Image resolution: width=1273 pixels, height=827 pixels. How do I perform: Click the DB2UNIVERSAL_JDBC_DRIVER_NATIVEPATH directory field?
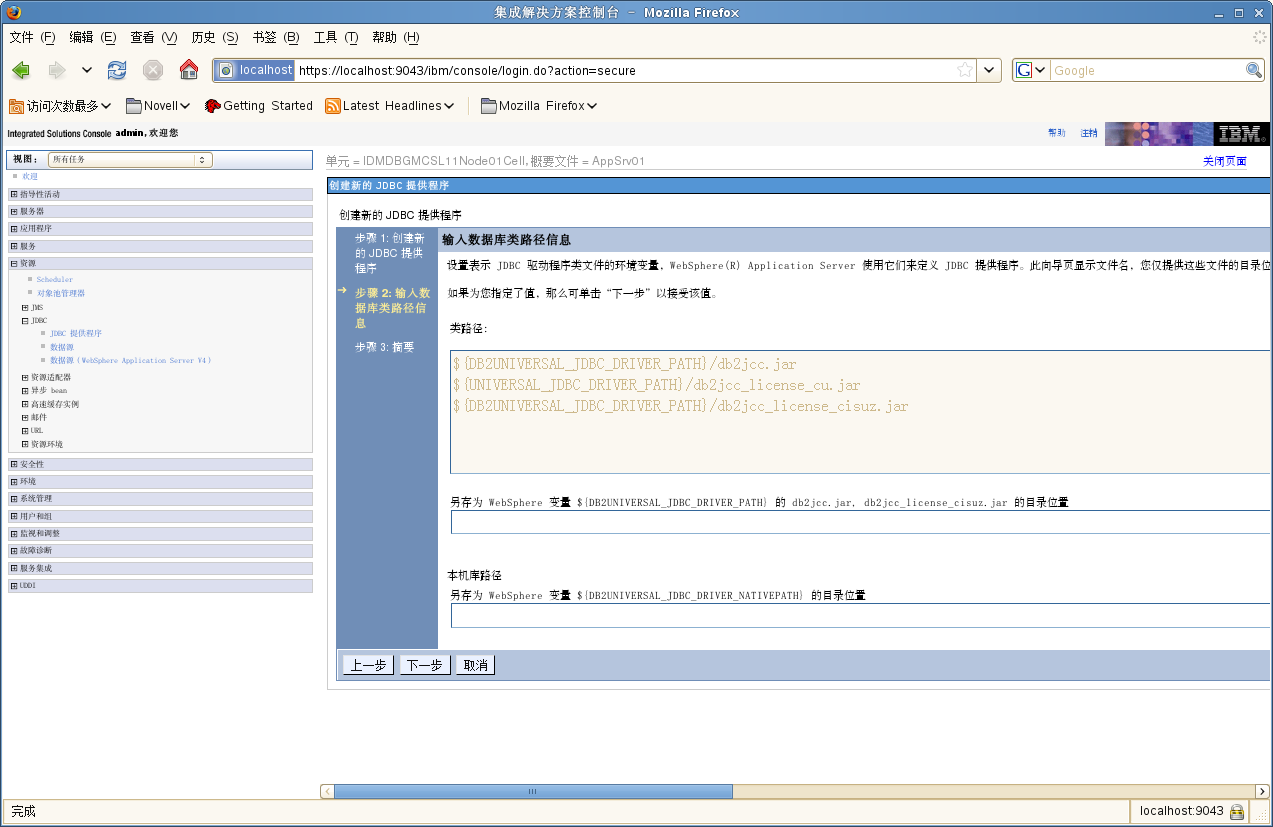click(860, 615)
